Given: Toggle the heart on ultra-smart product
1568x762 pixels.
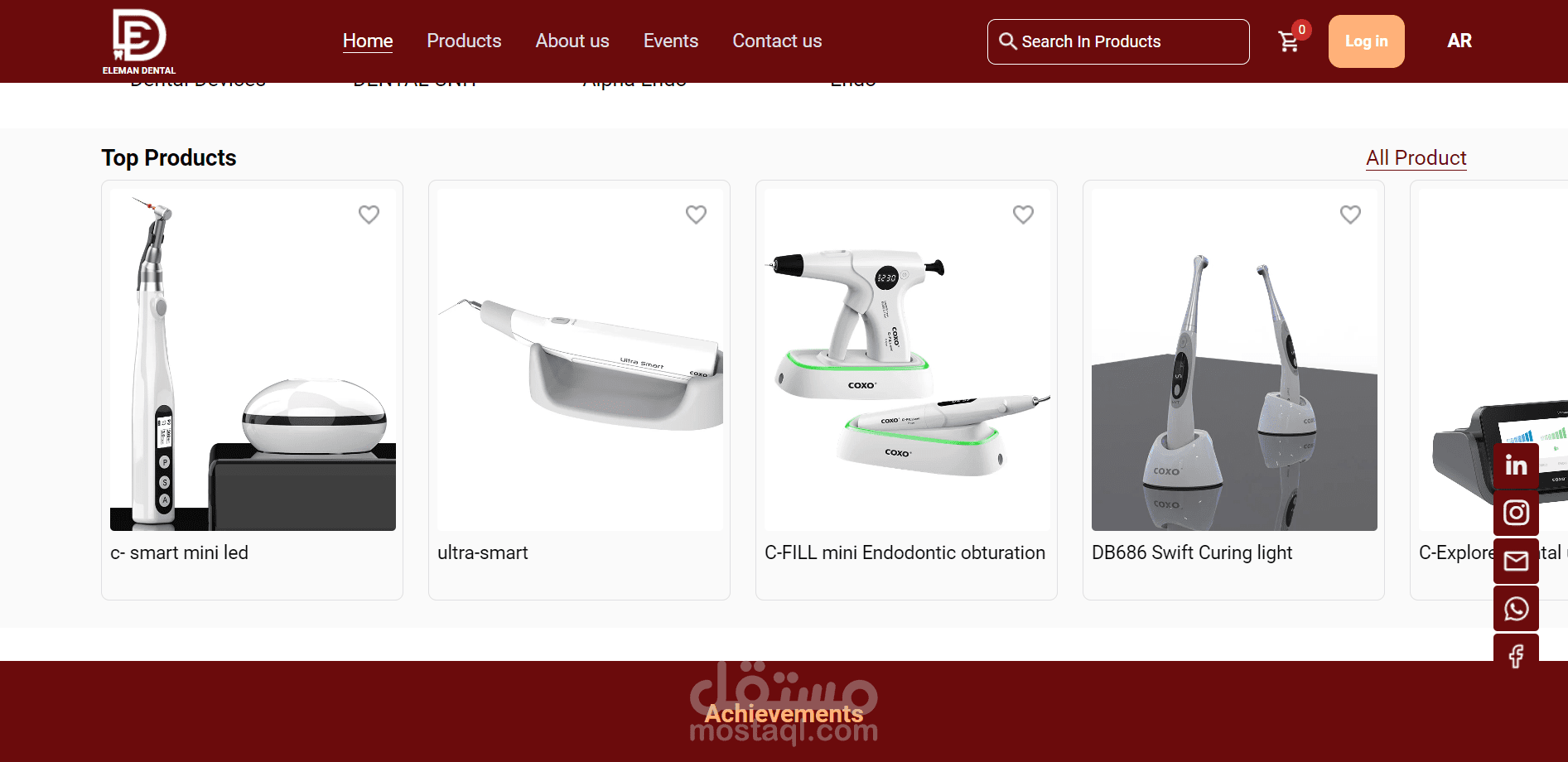Looking at the screenshot, I should tap(696, 215).
